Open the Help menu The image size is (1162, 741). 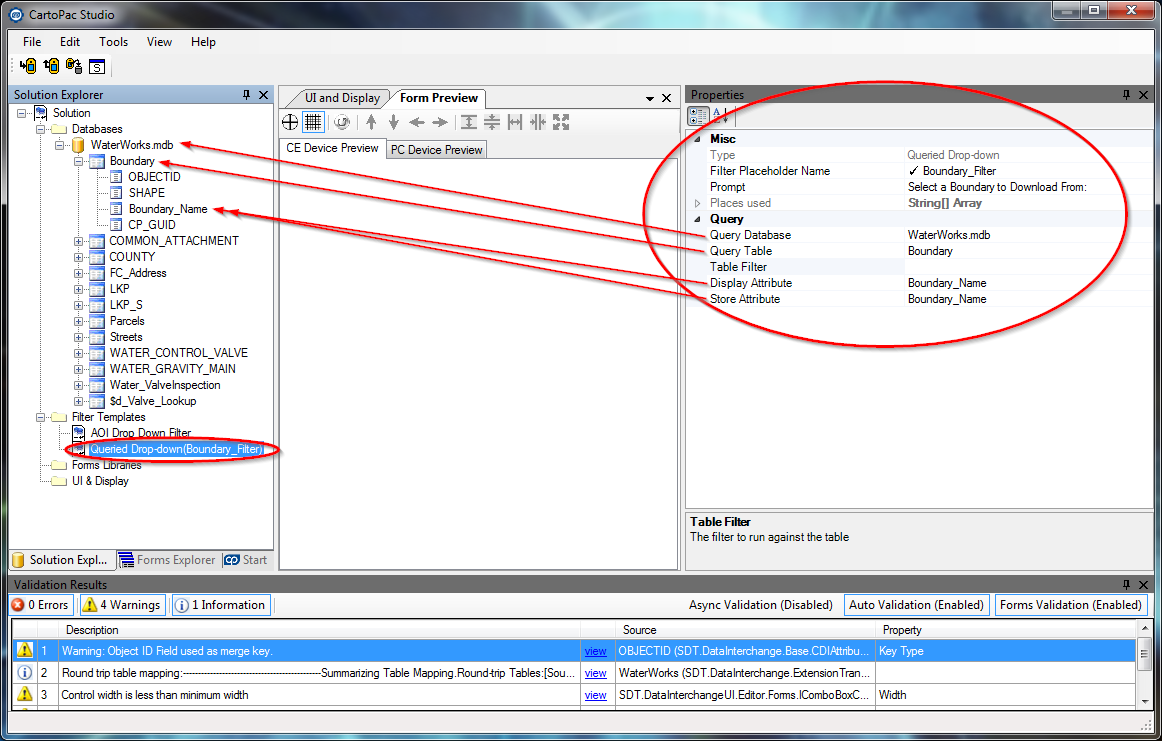pos(203,42)
